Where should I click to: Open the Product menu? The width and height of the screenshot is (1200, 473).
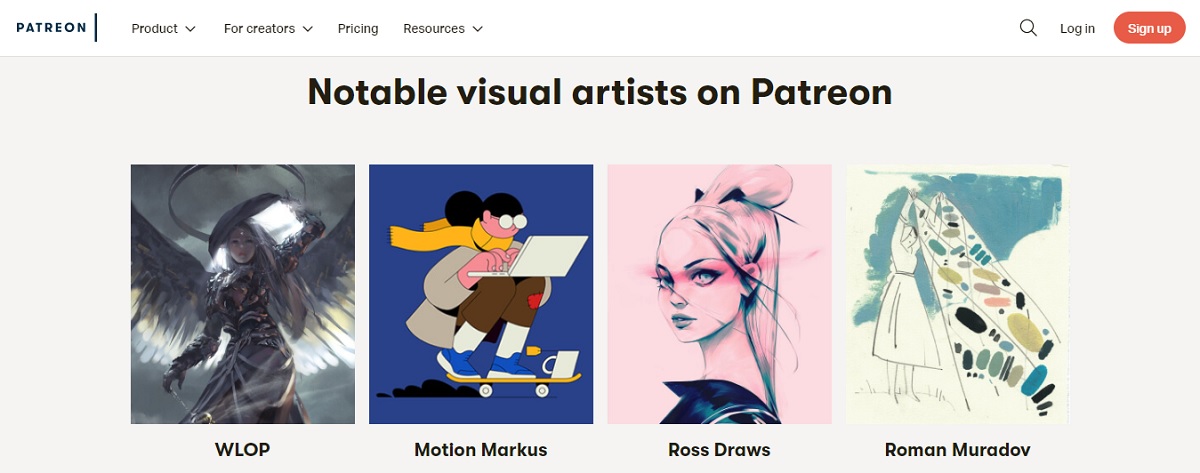point(155,29)
